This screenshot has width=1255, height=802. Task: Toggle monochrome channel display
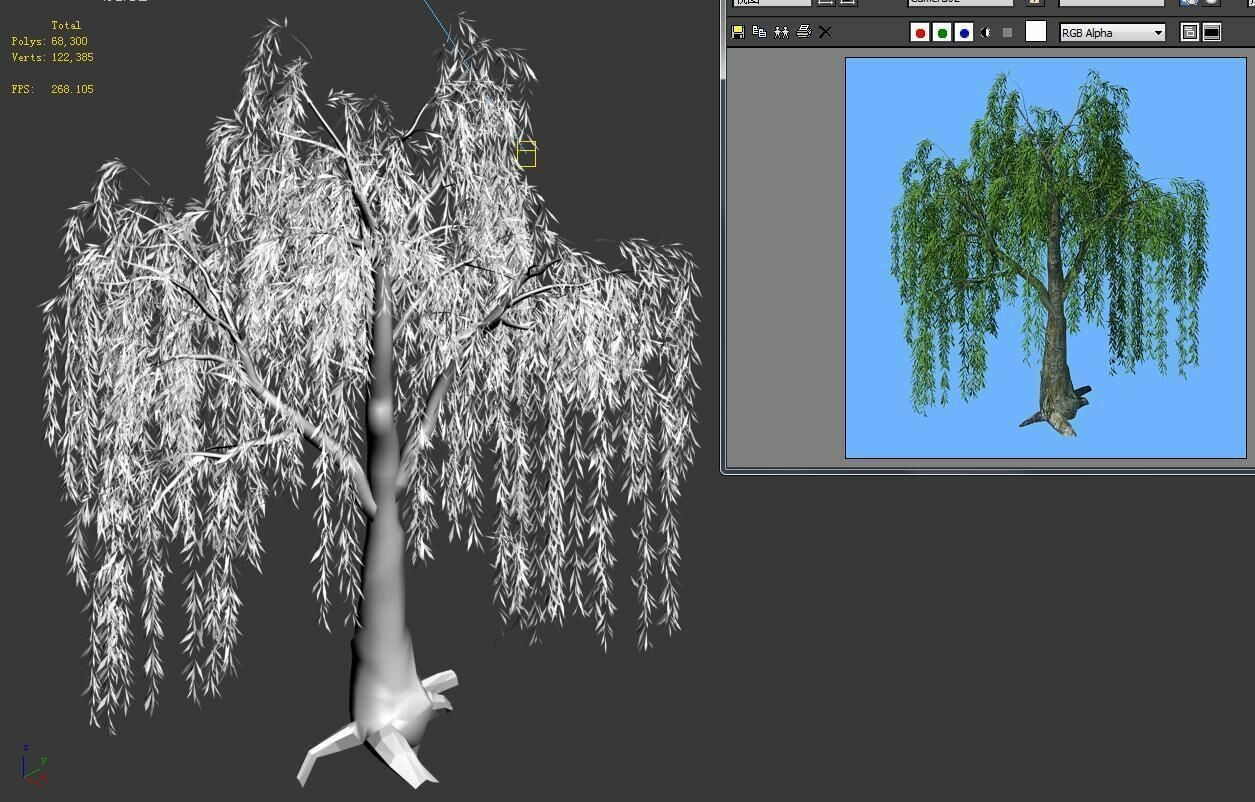pos(984,31)
